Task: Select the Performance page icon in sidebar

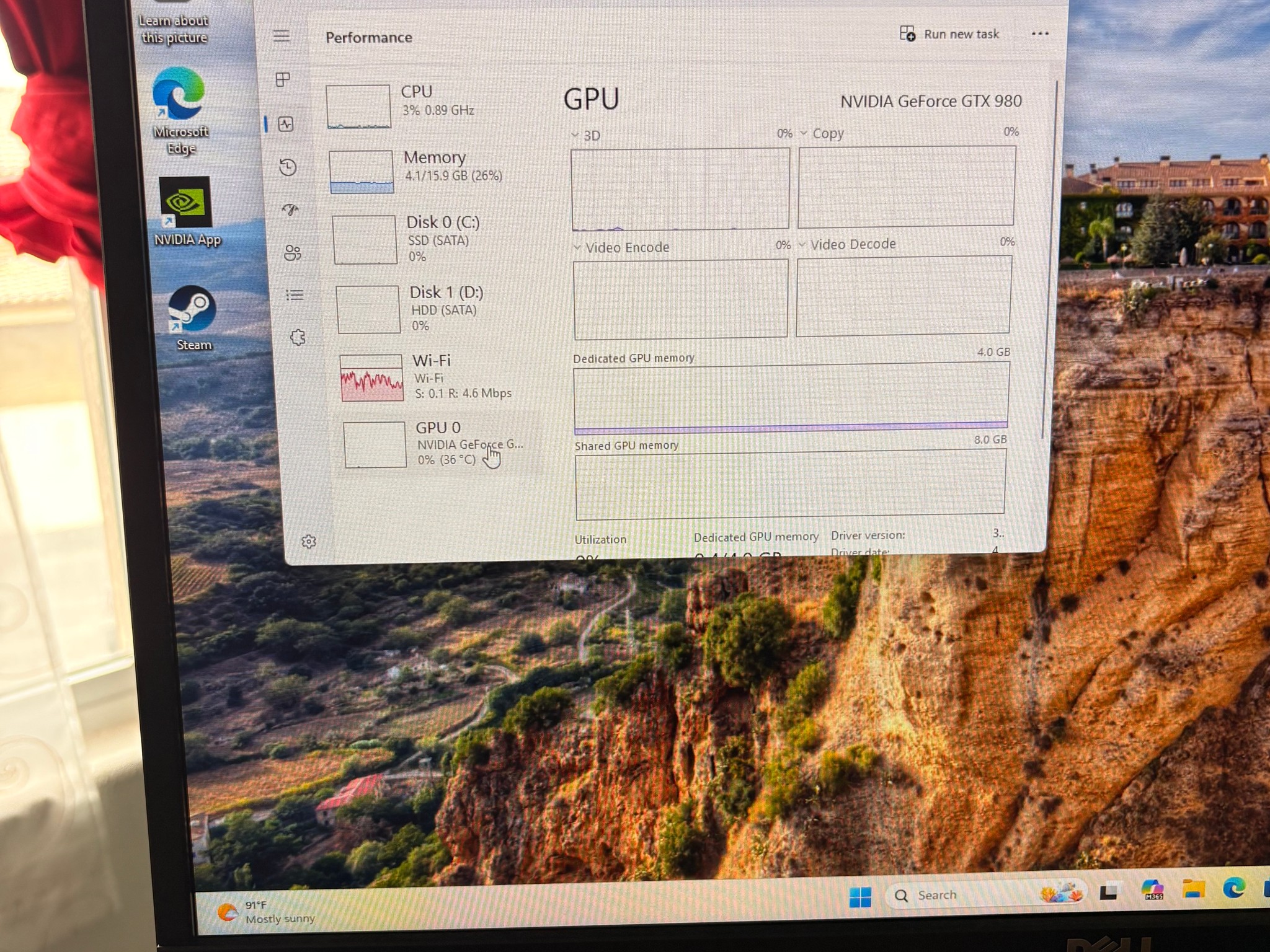Action: [x=286, y=124]
